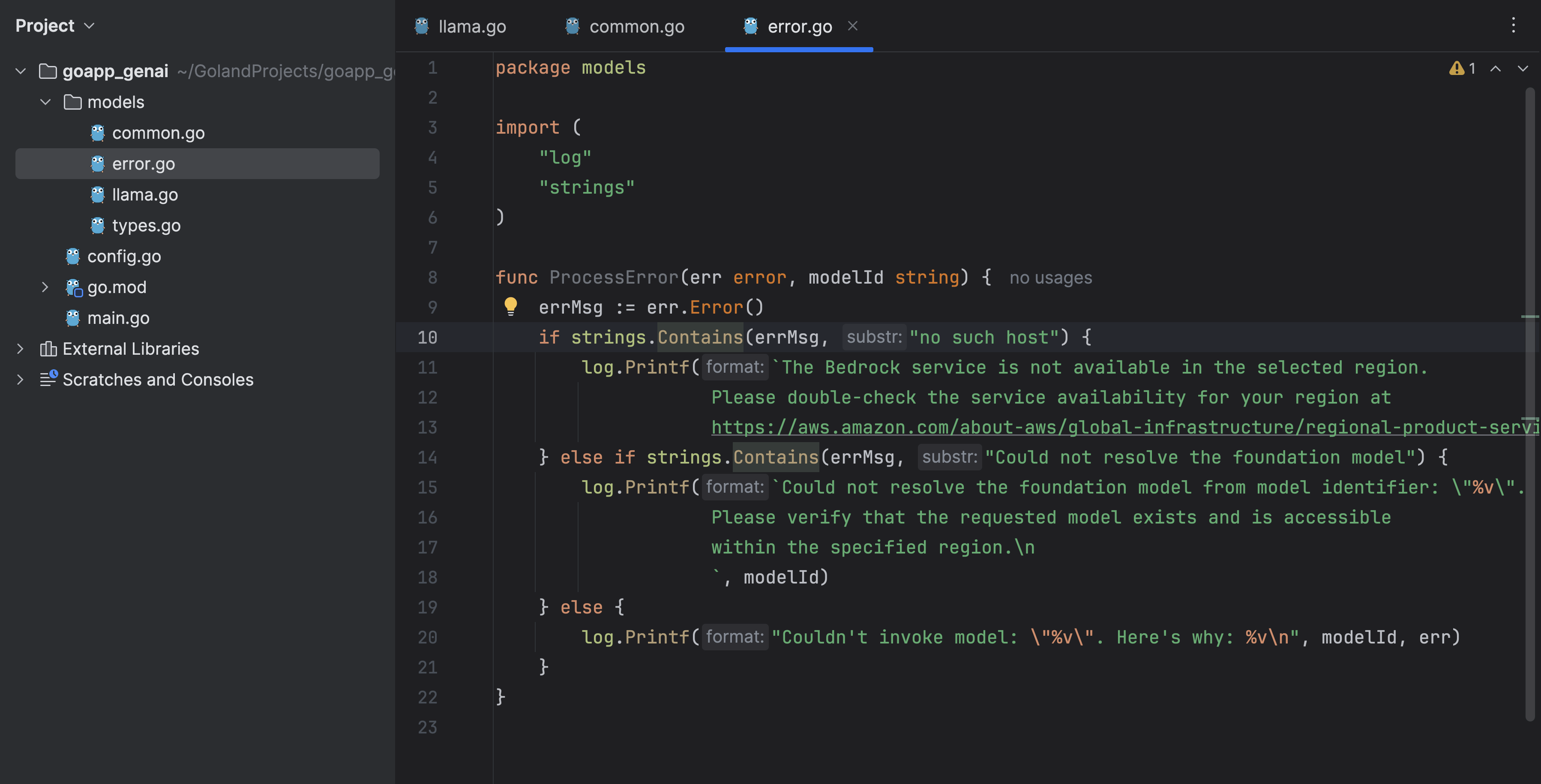Click the Scratches and Consoles icon
This screenshot has height=784, width=1541.
pos(48,379)
